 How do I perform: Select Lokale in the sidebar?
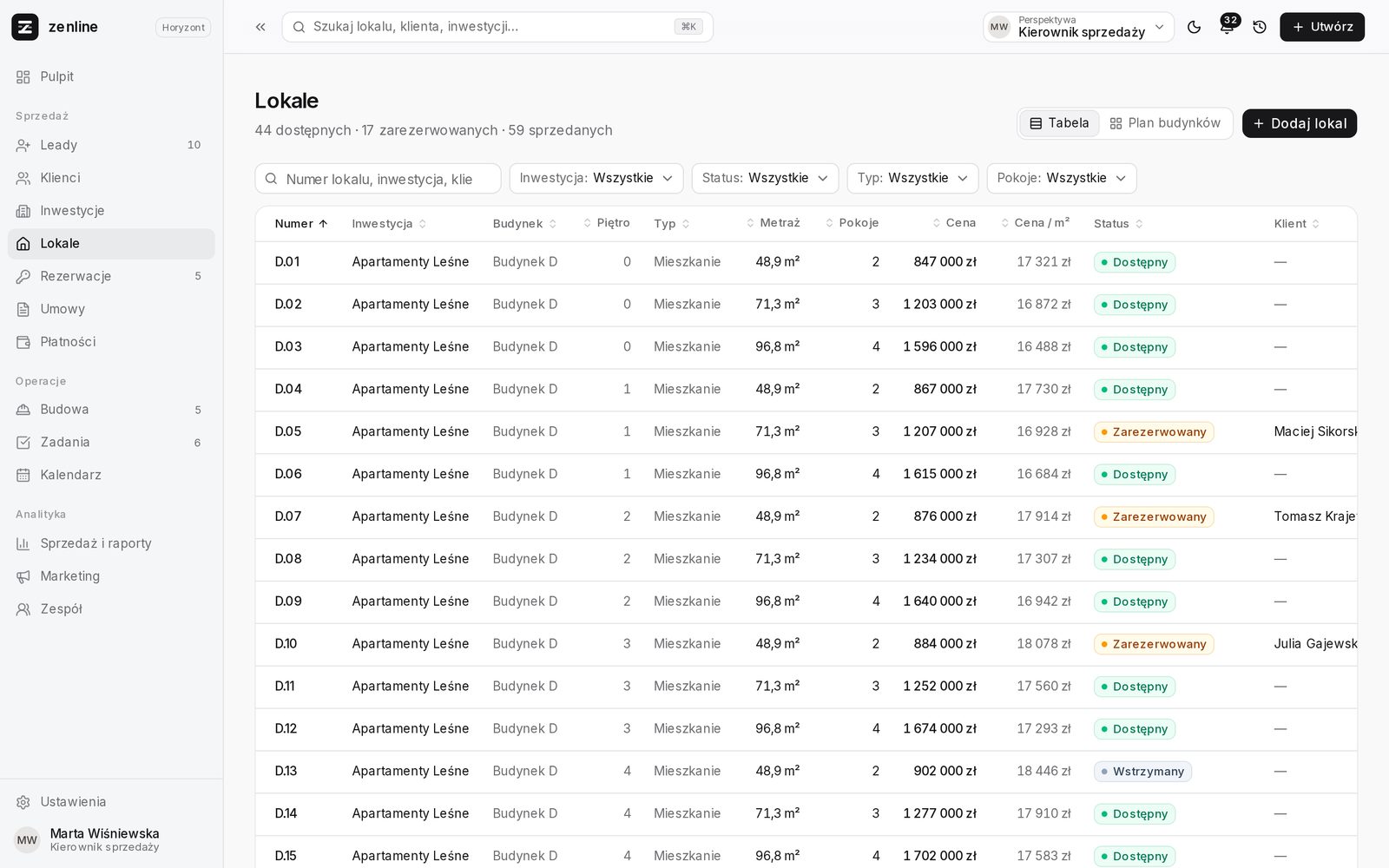[111, 244]
